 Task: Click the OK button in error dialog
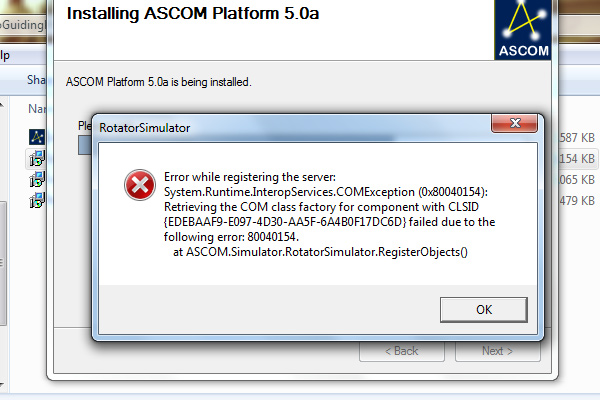(484, 310)
